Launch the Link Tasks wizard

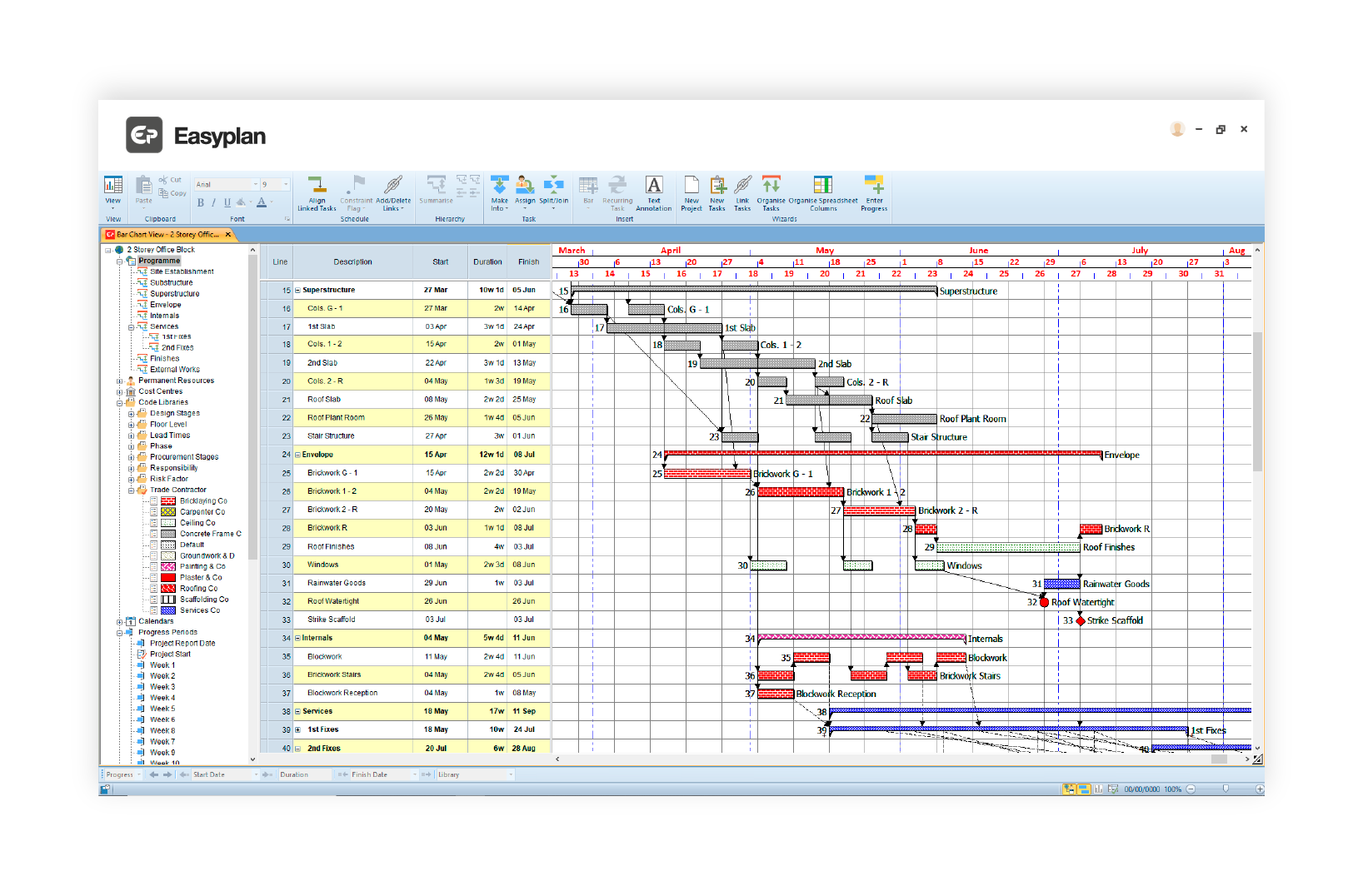click(742, 192)
